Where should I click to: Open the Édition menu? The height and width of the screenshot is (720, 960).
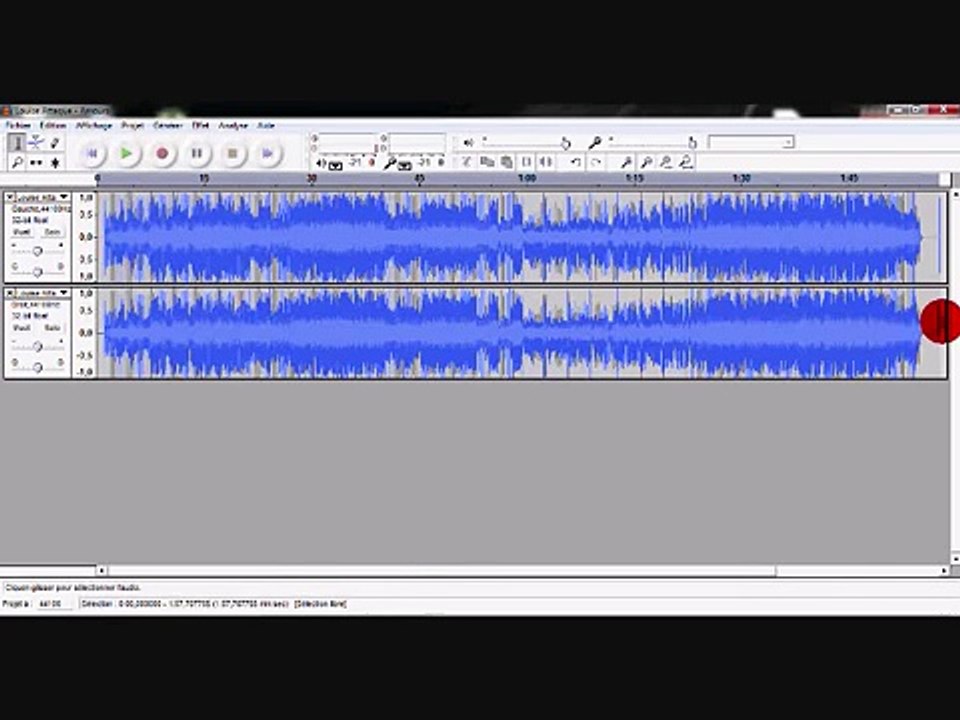(x=53, y=125)
